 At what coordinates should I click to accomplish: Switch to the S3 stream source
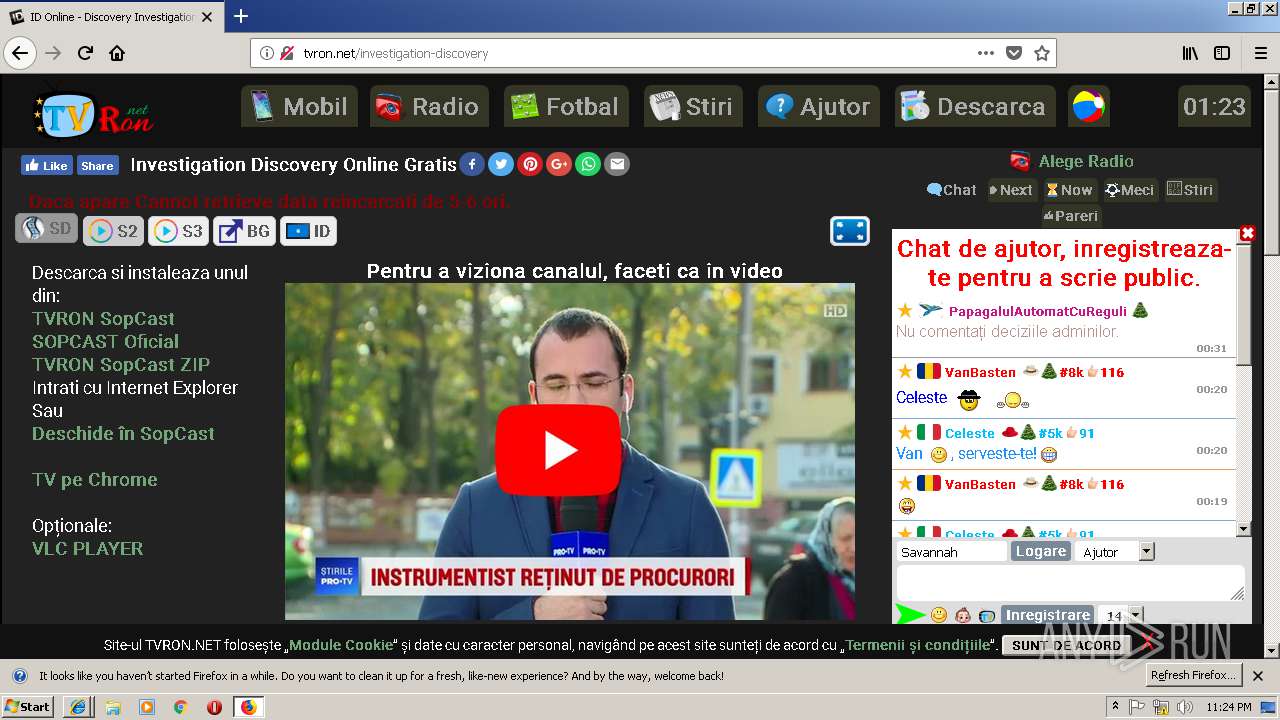tap(178, 231)
